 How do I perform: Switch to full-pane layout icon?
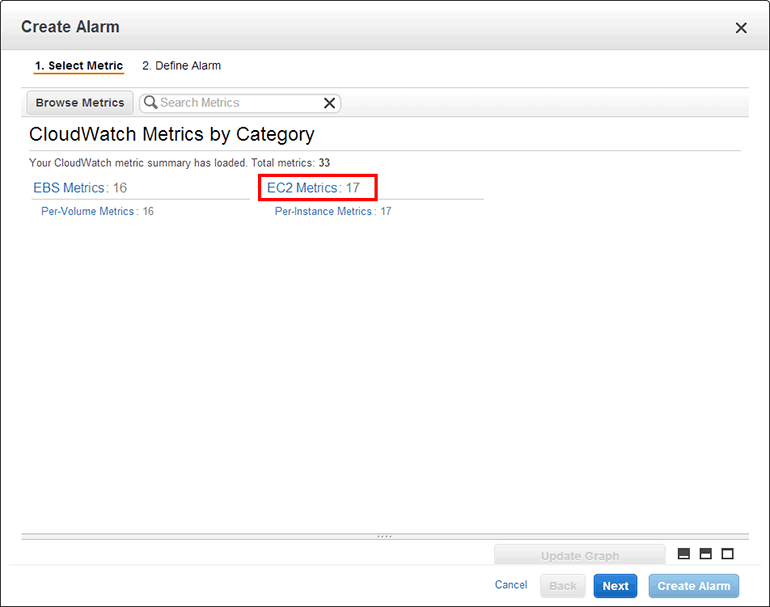727,554
